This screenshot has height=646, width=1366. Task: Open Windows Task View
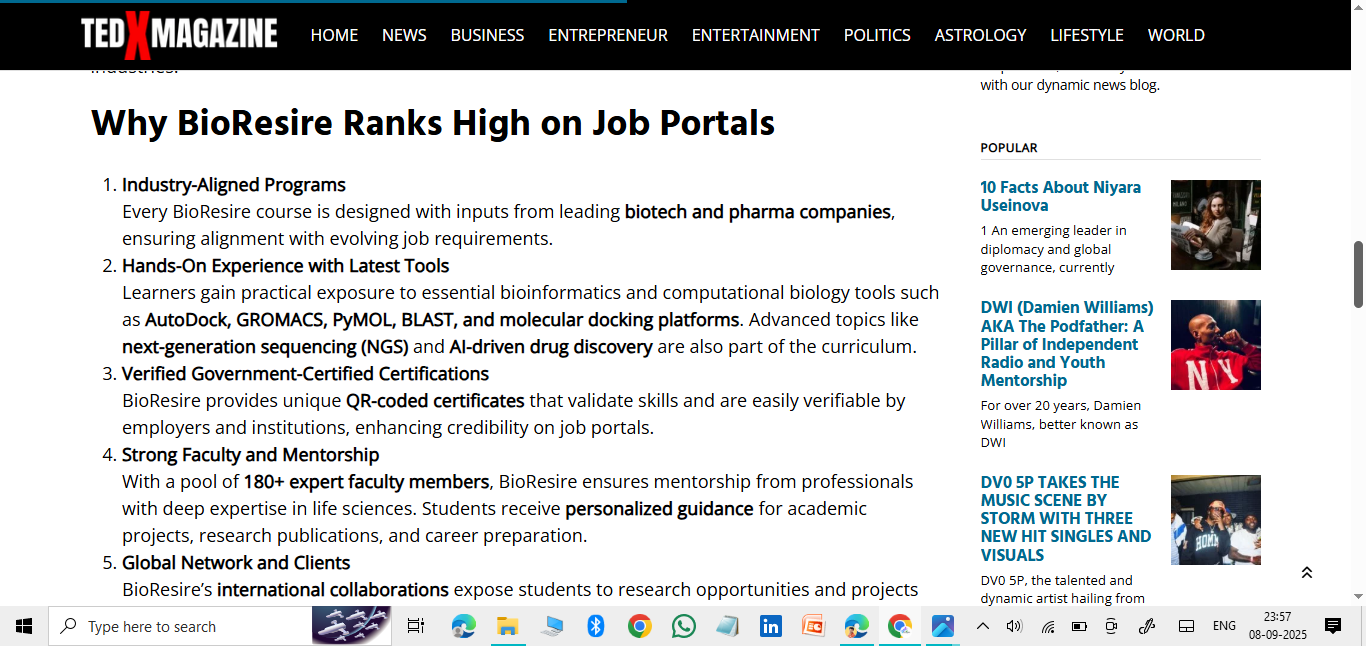[x=416, y=627]
